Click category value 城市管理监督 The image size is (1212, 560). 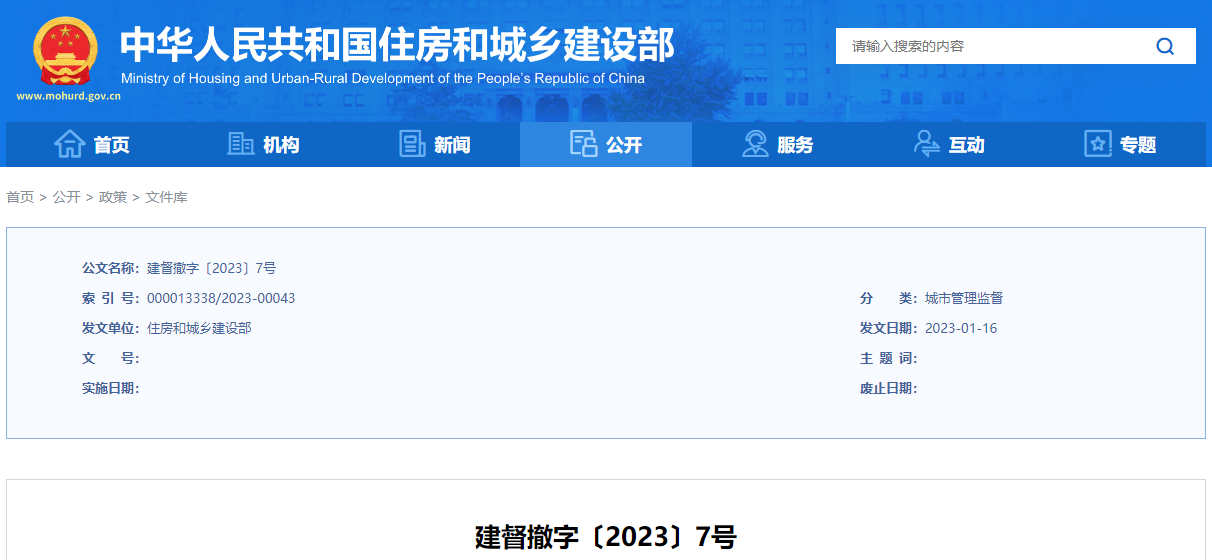pyautogui.click(x=964, y=298)
